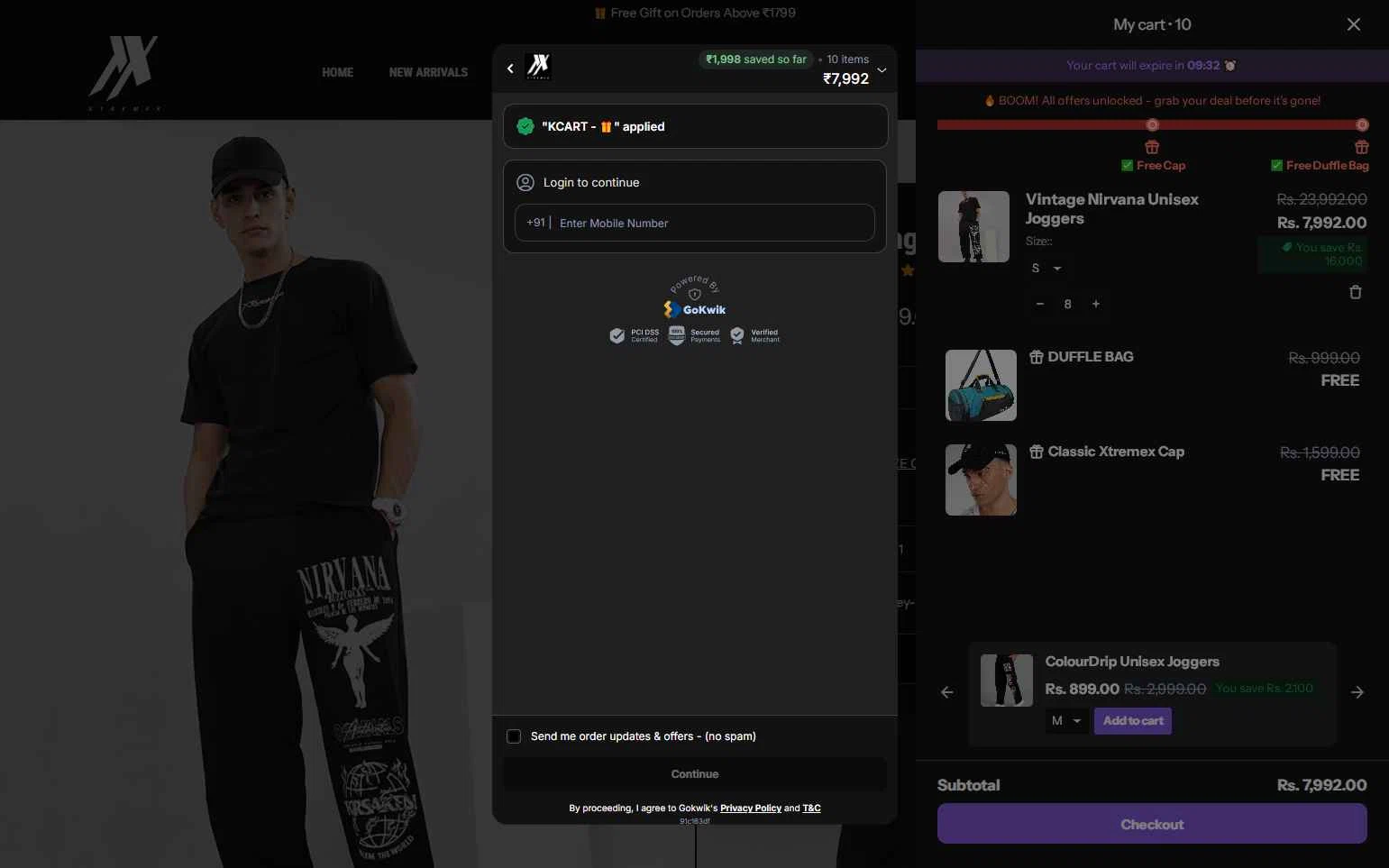Click Add to cart for ColourDrip Joggers
This screenshot has width=1389, height=868.
1133,721
